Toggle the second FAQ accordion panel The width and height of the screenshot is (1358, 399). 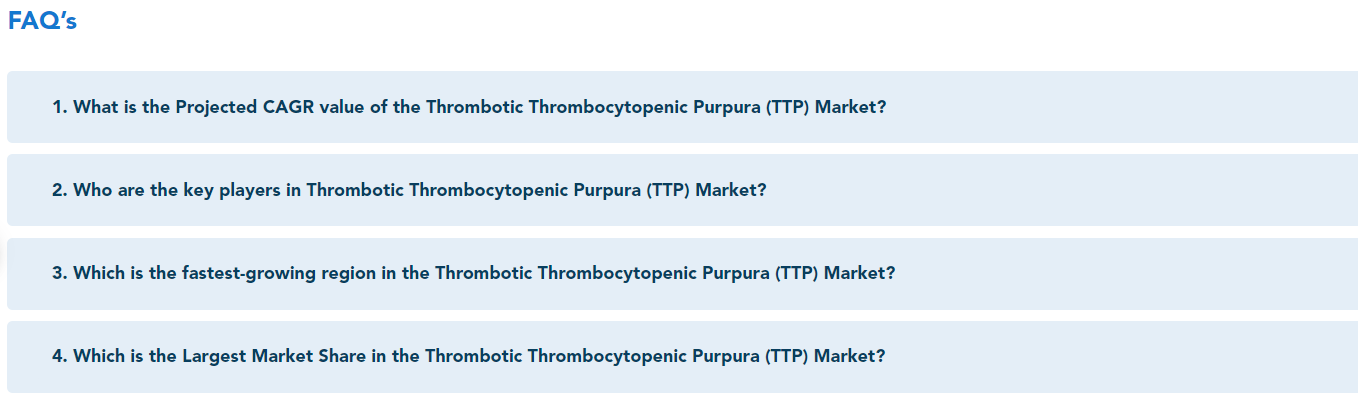pos(682,190)
